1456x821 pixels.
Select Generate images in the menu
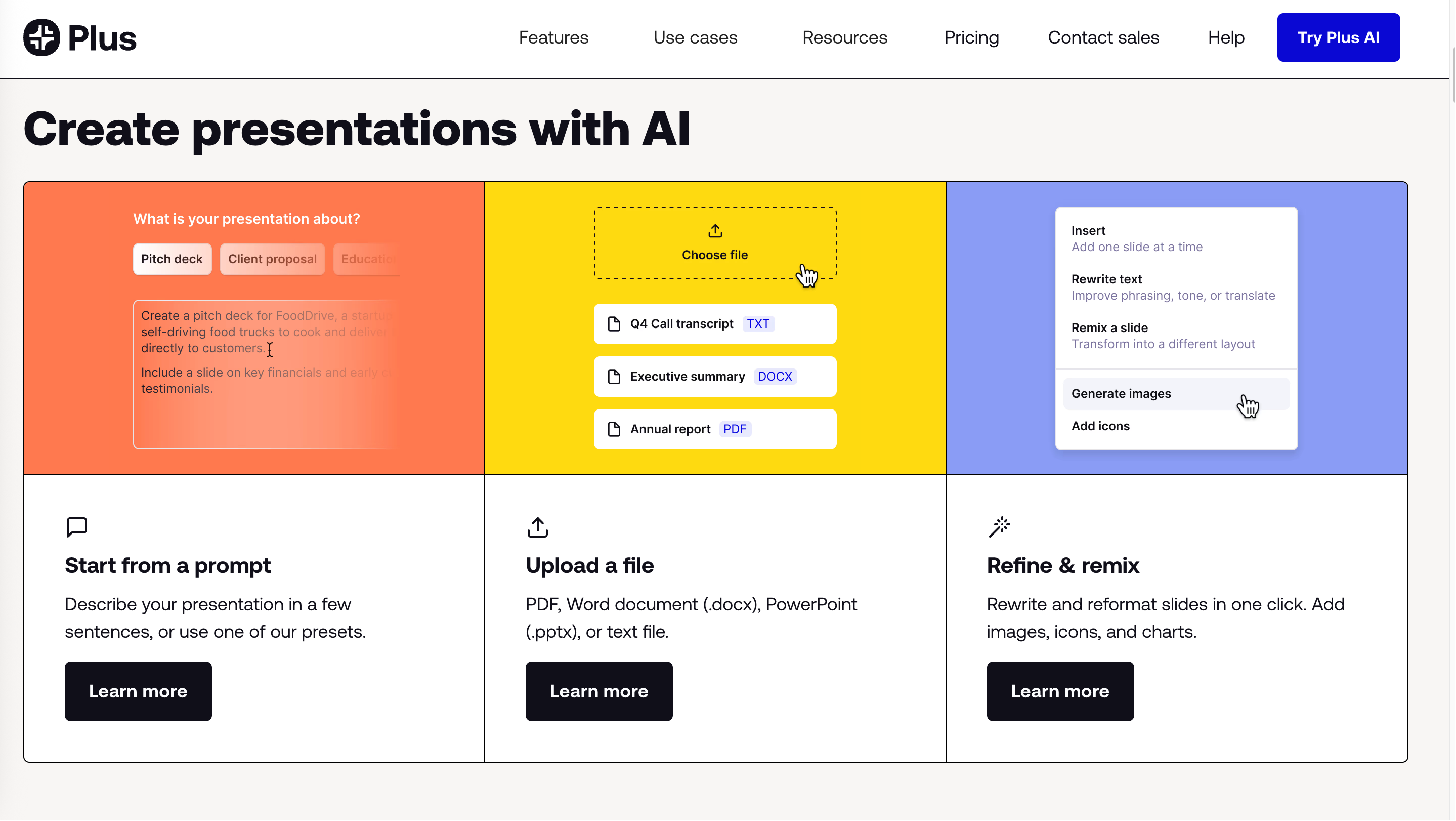click(x=1122, y=393)
